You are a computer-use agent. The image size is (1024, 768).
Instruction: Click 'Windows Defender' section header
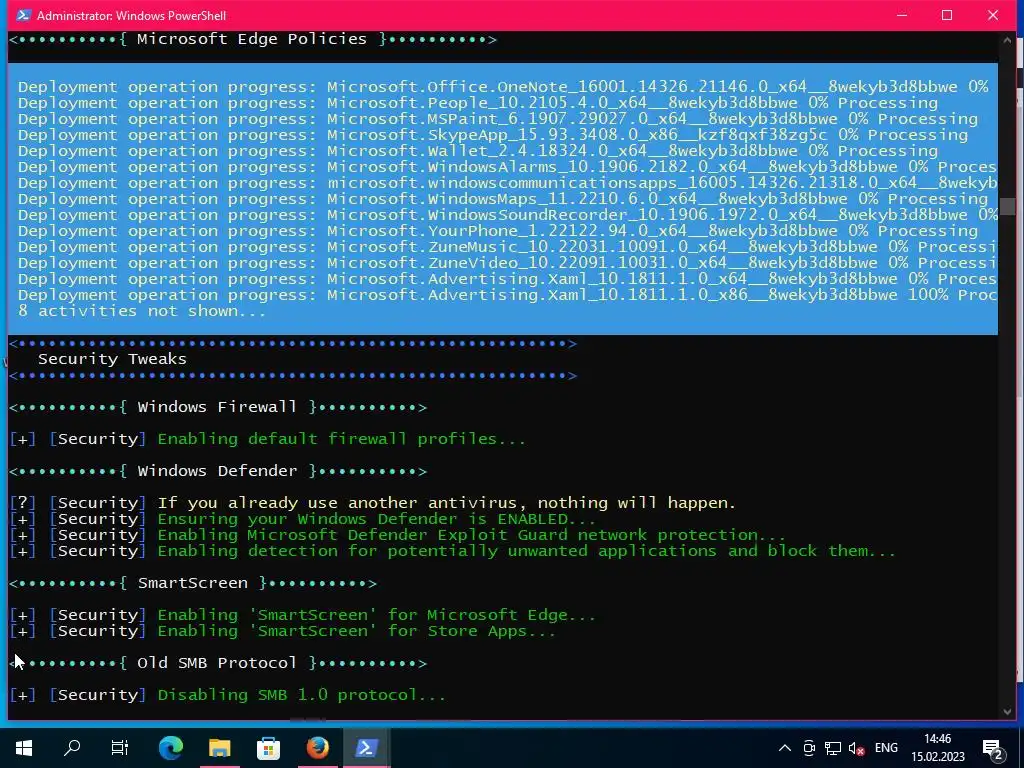(x=218, y=471)
